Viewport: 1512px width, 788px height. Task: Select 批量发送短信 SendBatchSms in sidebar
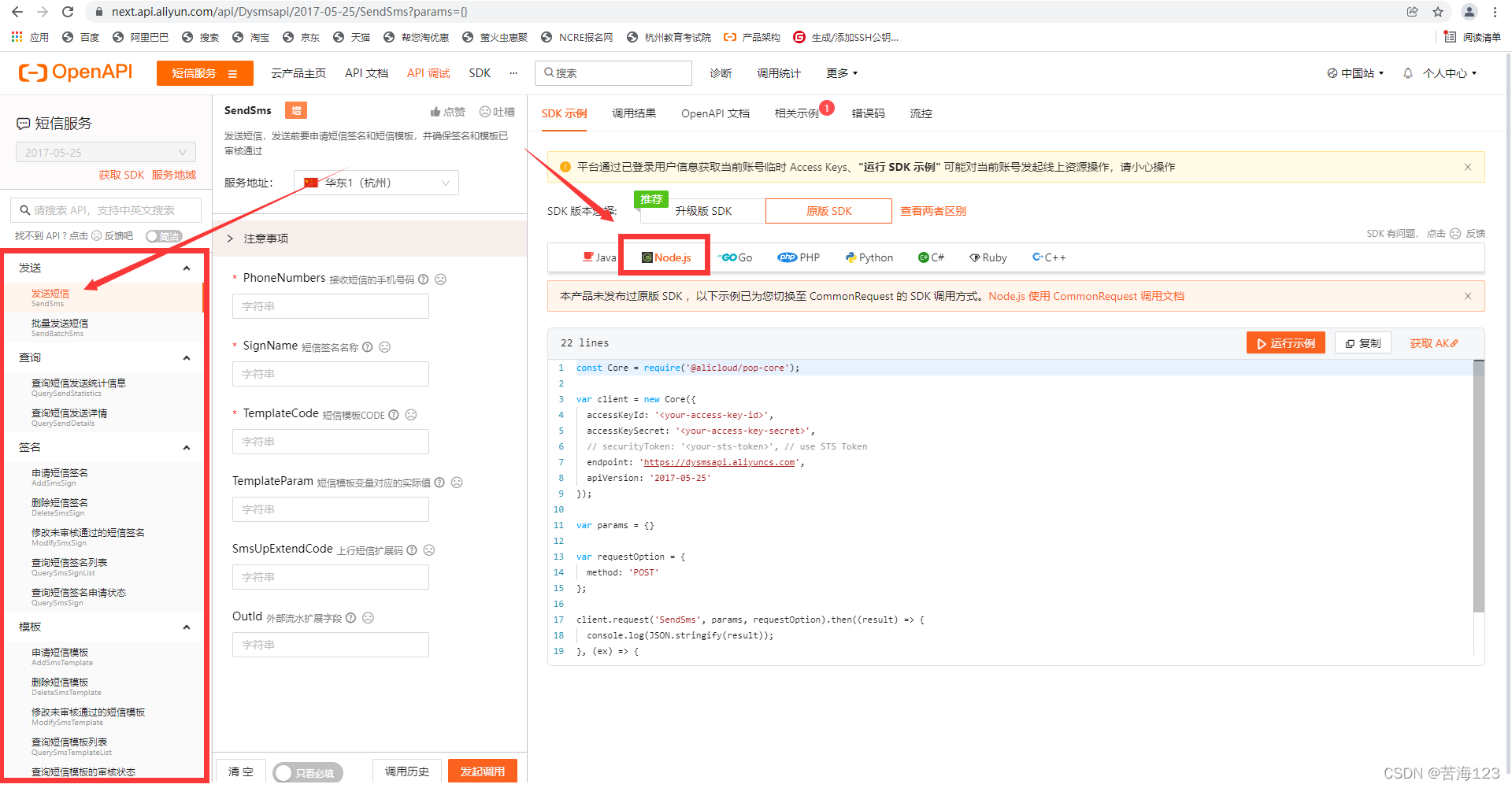point(104,328)
